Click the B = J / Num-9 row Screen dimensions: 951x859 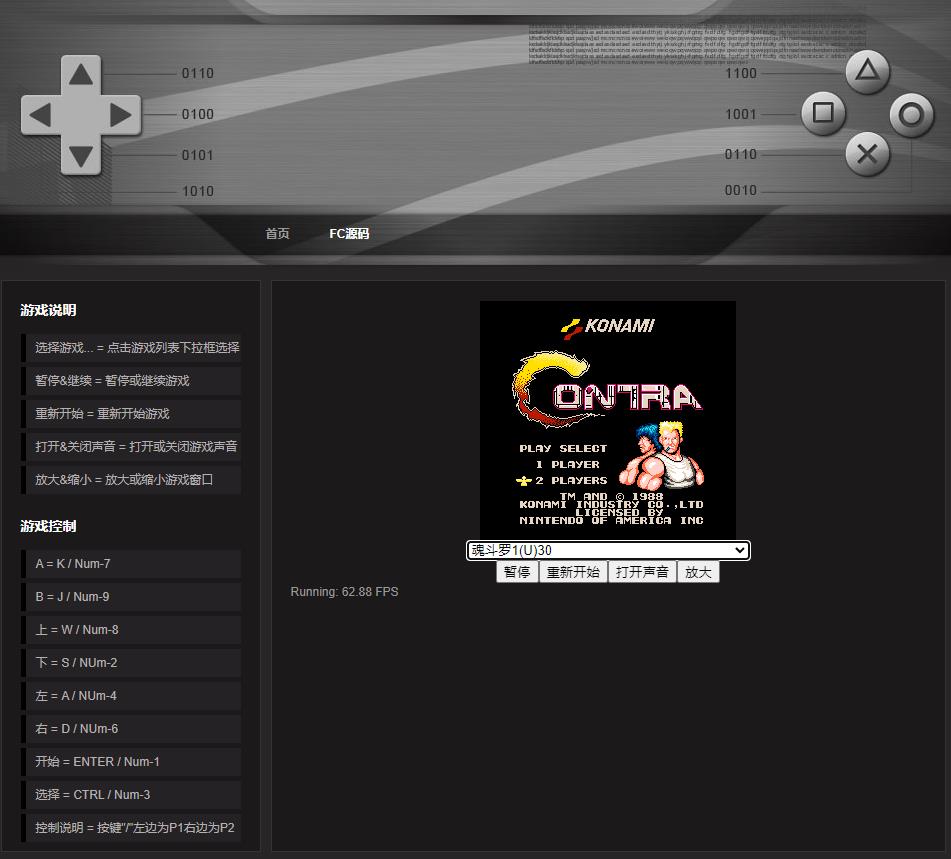[x=131, y=597]
